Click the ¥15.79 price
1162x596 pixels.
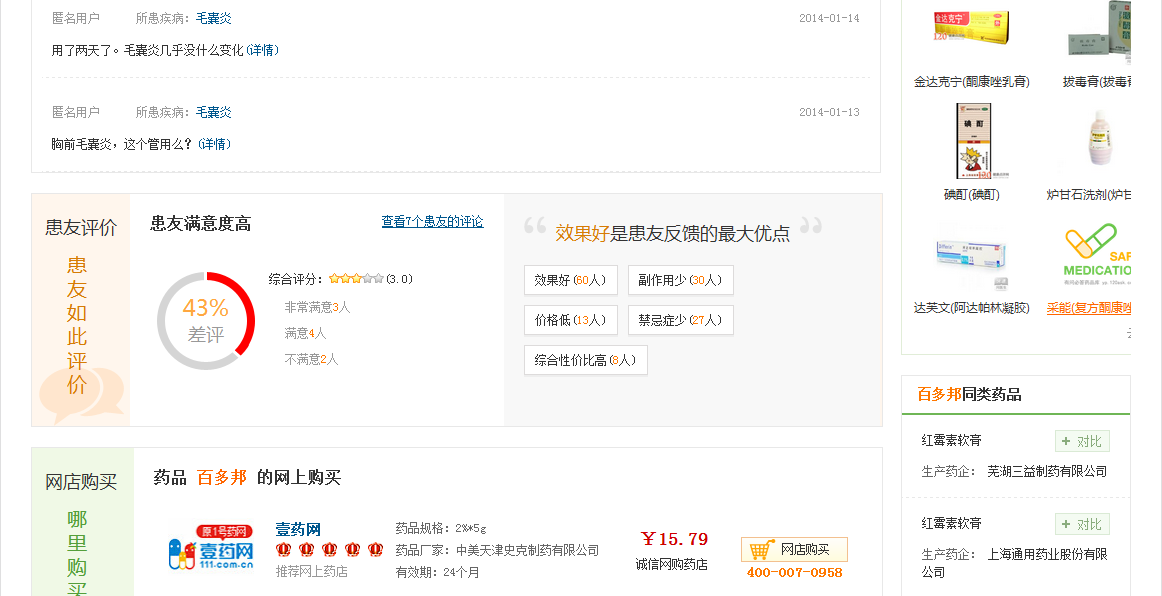pos(674,539)
